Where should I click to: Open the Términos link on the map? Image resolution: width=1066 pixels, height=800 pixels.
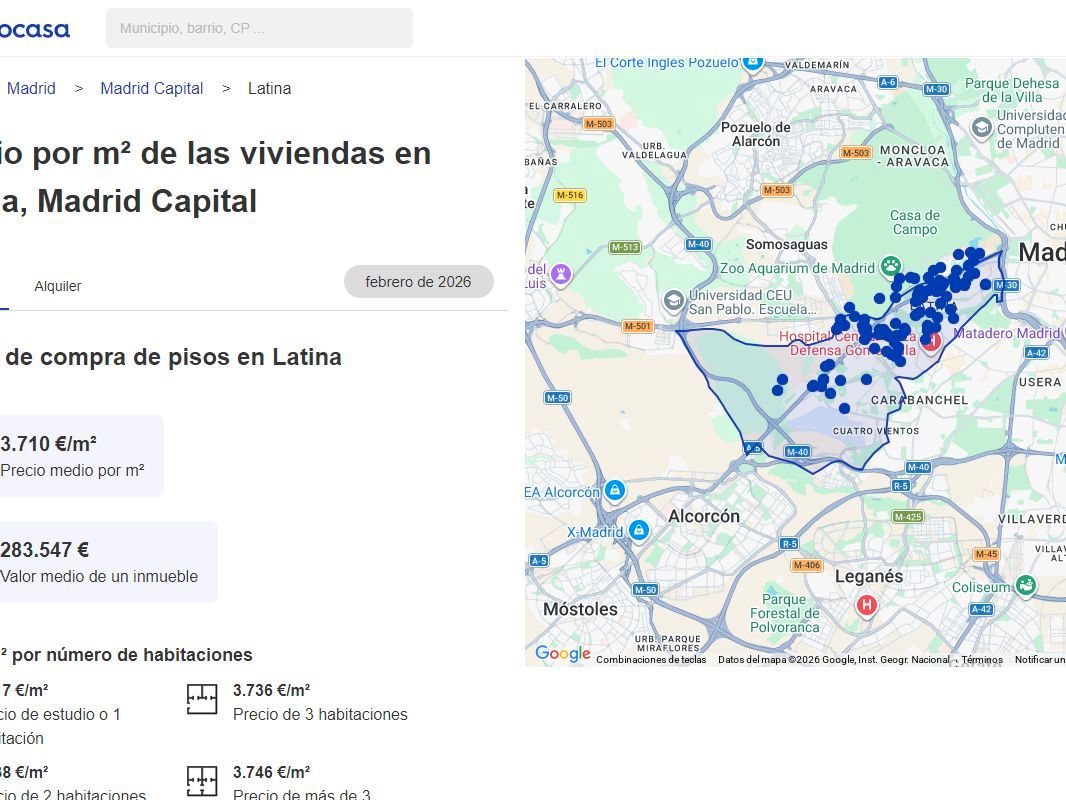[981, 660]
